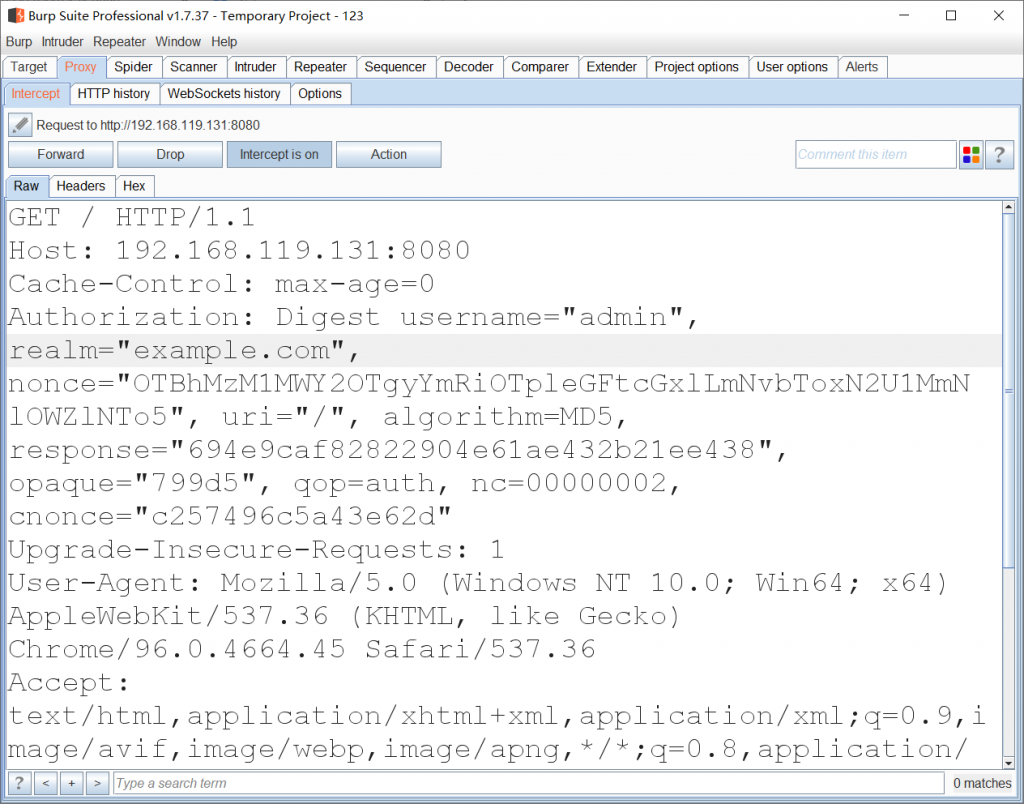1024x804 pixels.
Task: Click the 0 matches label
Action: [x=982, y=783]
